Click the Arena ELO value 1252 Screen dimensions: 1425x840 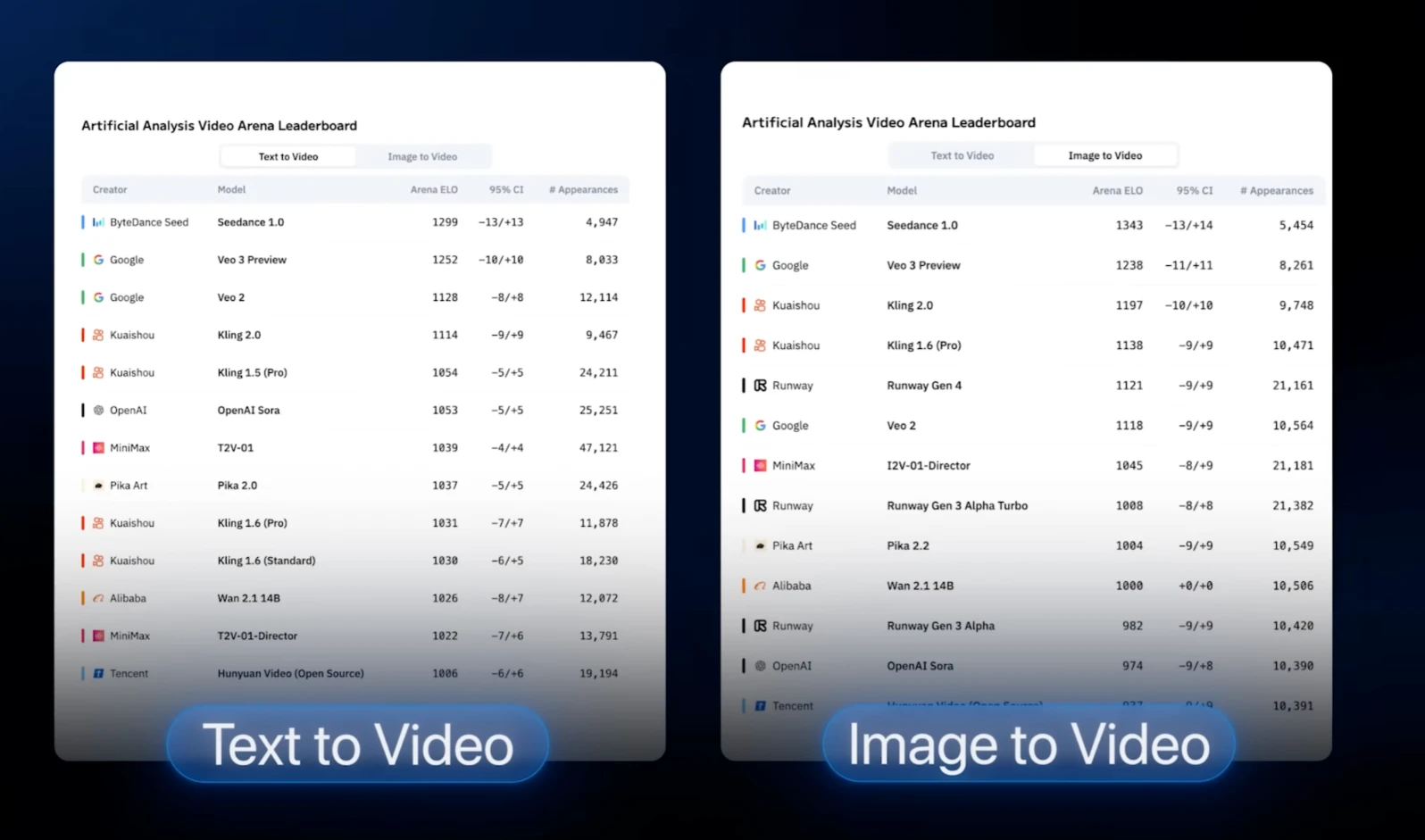pos(445,260)
